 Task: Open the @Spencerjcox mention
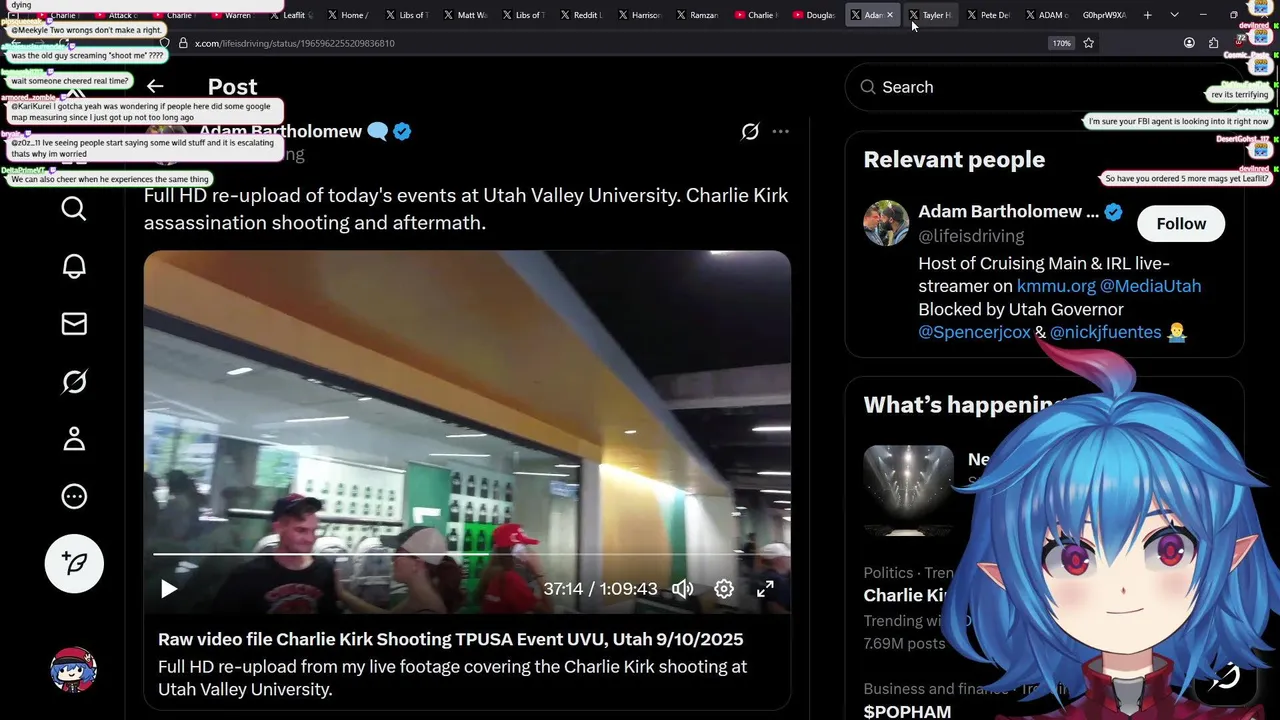click(974, 332)
